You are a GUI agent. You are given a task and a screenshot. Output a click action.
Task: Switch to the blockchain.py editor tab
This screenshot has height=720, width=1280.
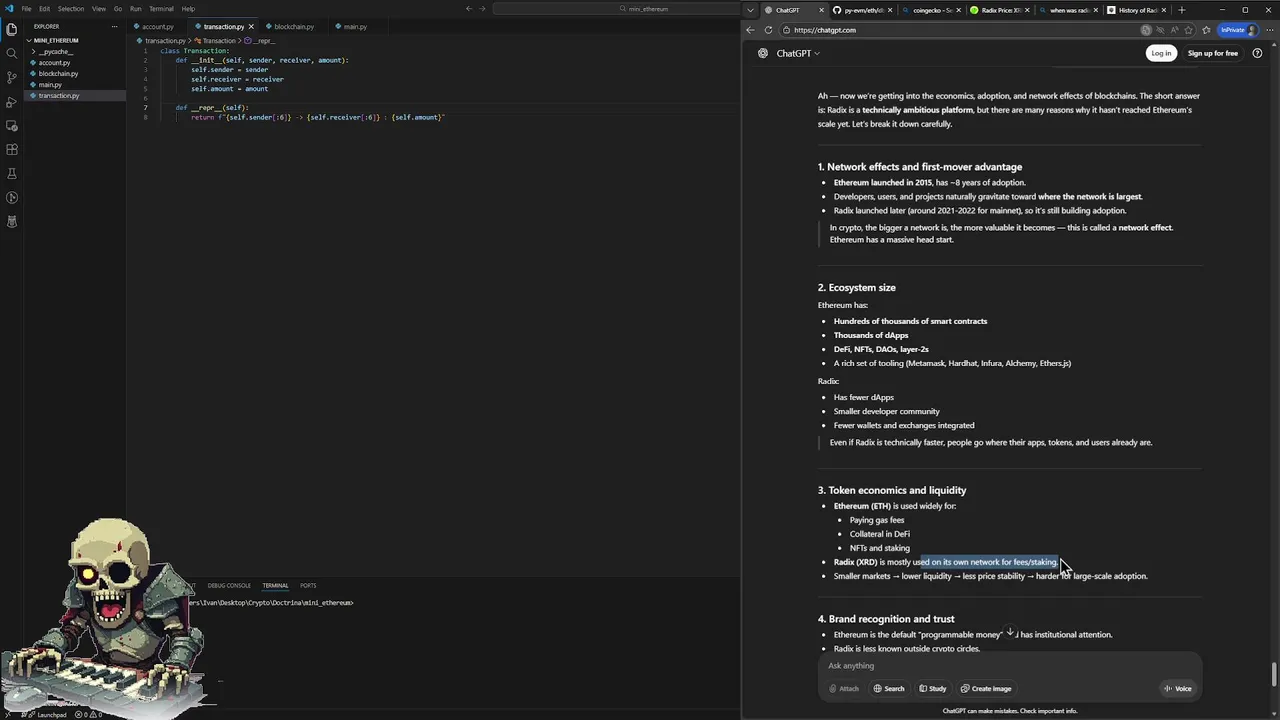[293, 27]
